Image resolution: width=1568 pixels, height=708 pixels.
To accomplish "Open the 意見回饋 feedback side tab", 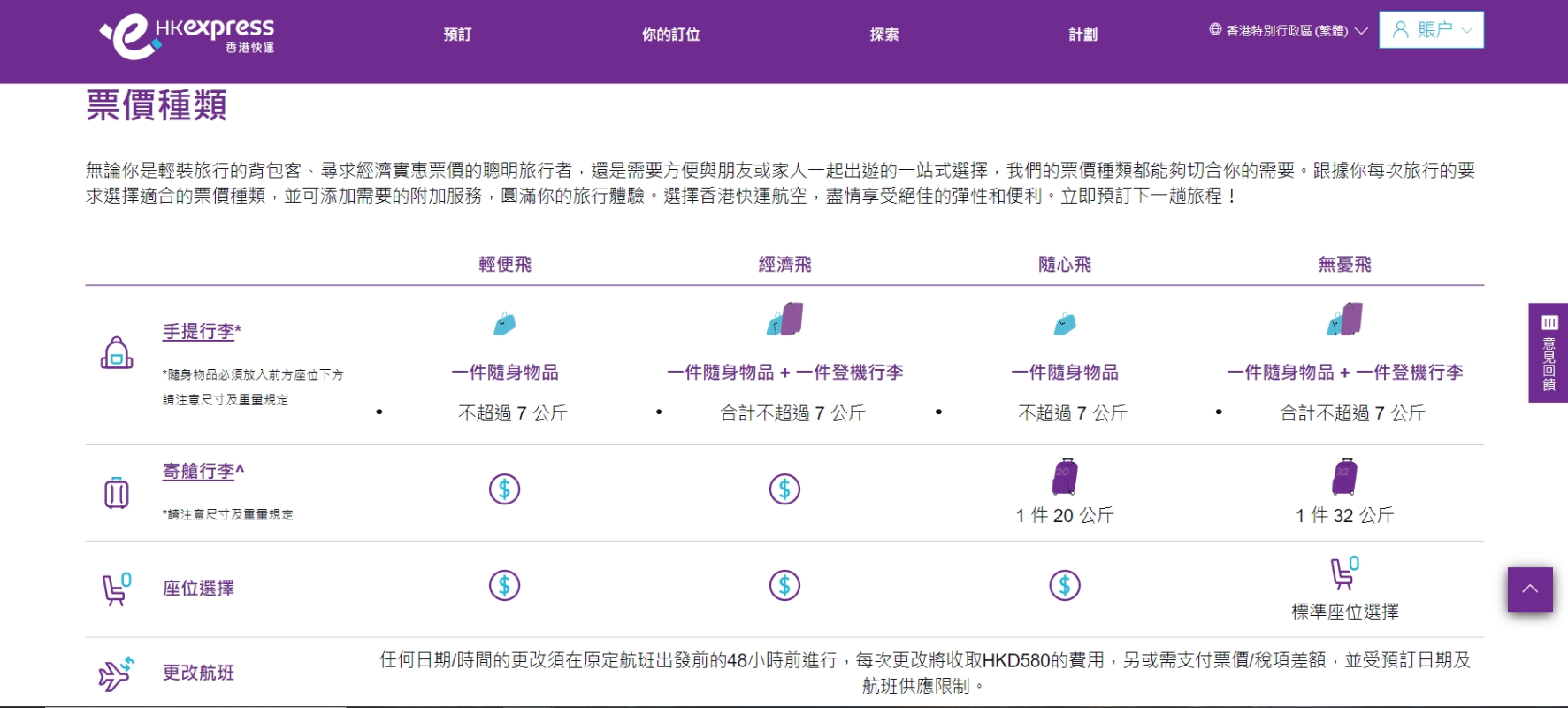I will coord(1549,353).
